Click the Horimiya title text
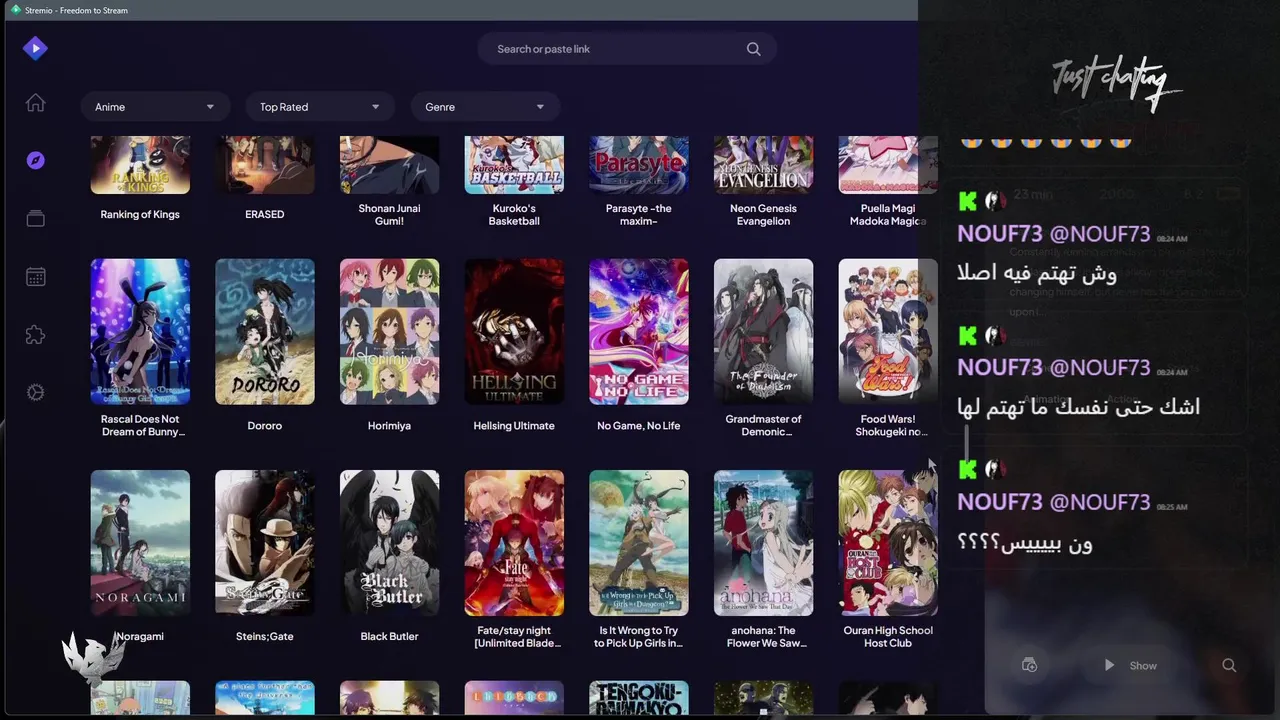The image size is (1280, 720). click(389, 425)
